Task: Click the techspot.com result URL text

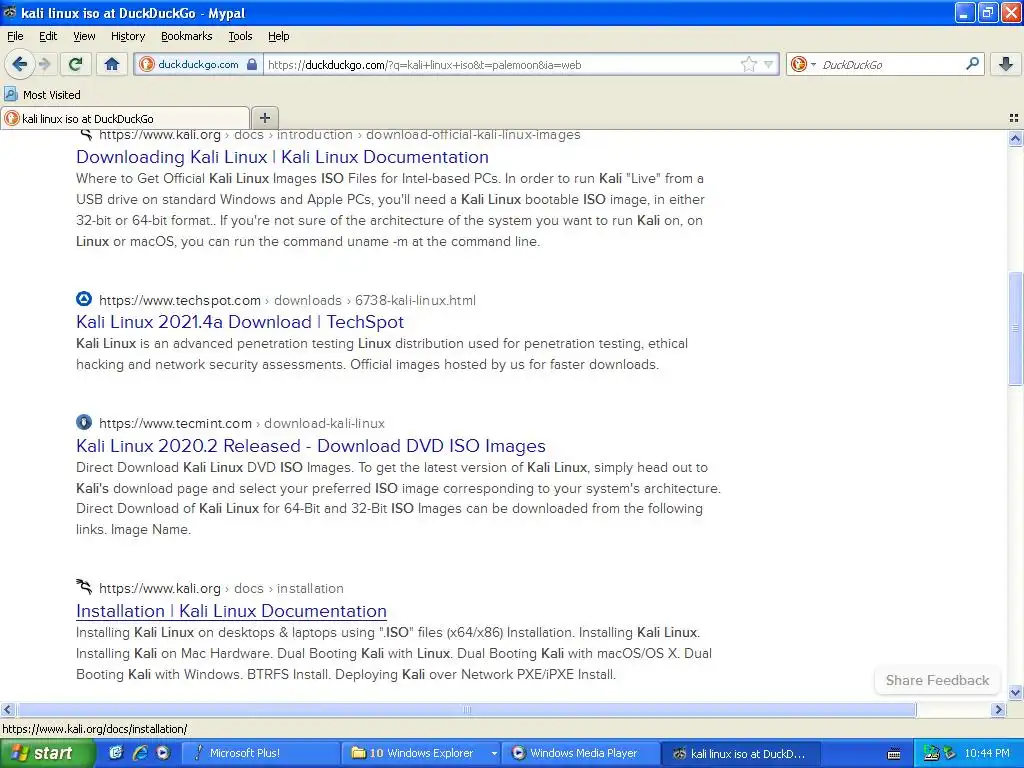Action: coord(287,300)
